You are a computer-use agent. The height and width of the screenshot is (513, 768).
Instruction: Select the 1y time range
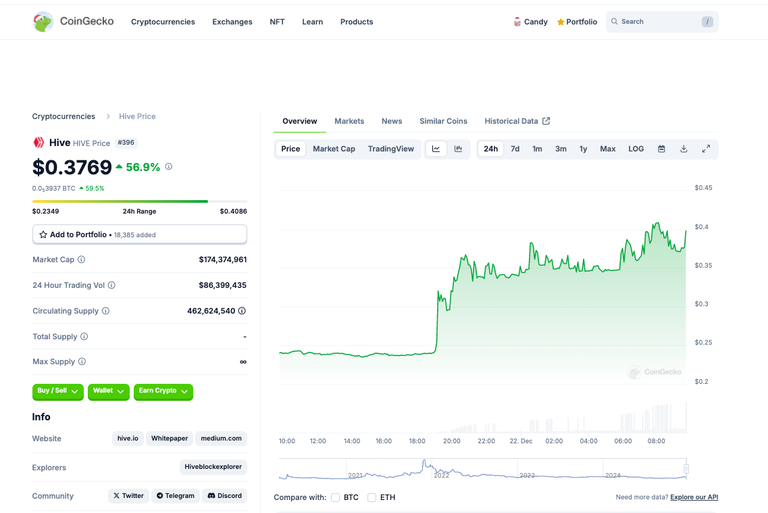pyautogui.click(x=583, y=149)
